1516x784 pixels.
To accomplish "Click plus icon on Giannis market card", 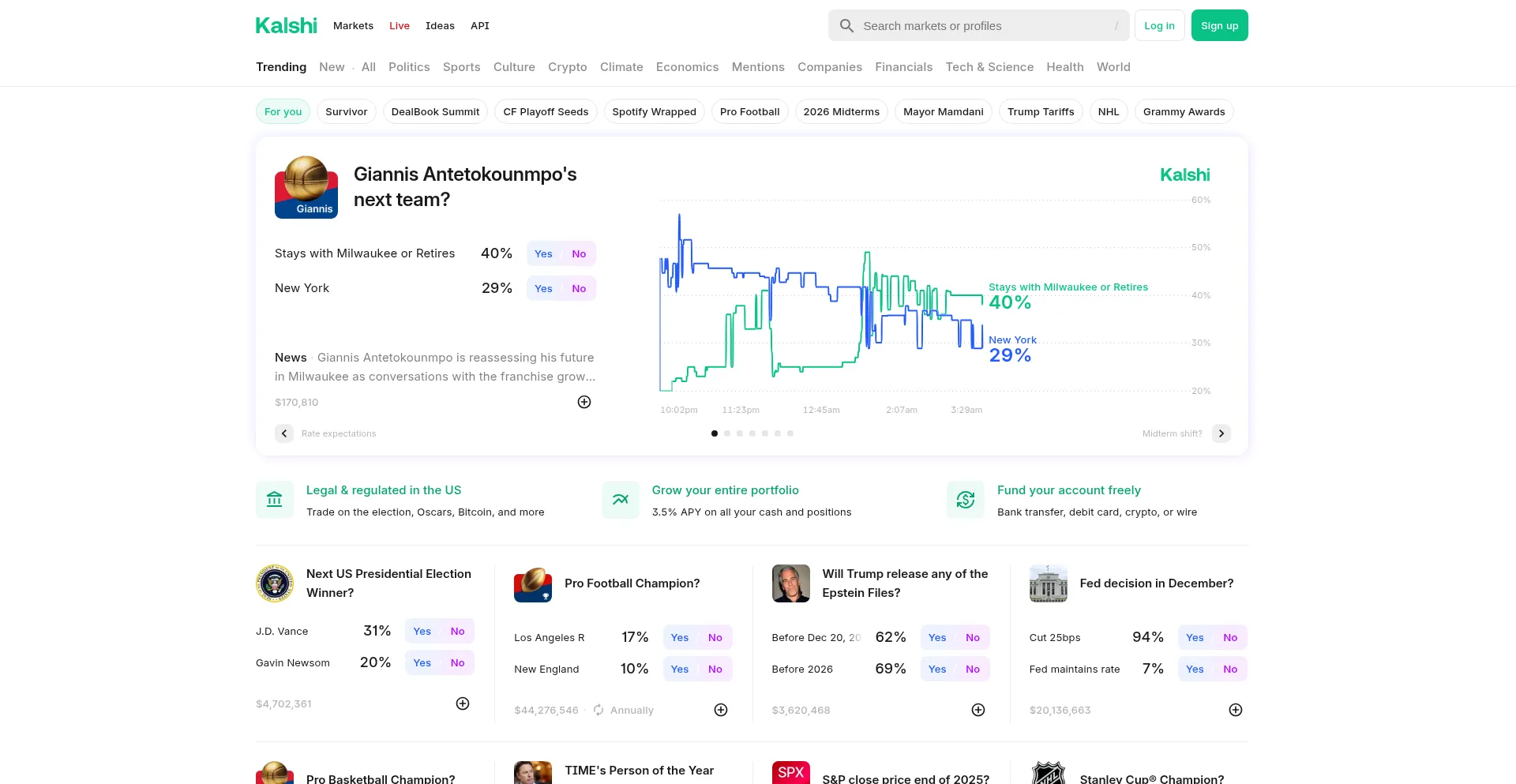I will pos(584,402).
